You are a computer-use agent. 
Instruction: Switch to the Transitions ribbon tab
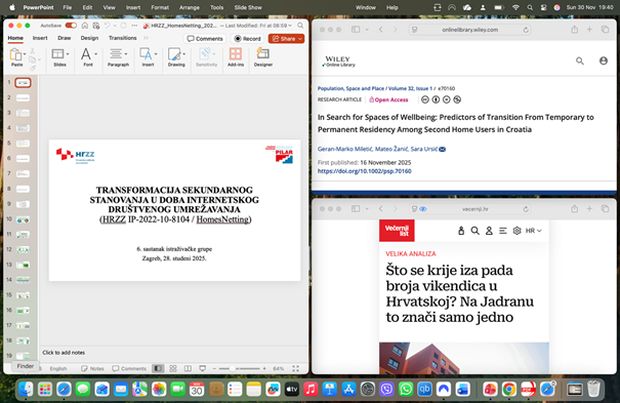122,38
